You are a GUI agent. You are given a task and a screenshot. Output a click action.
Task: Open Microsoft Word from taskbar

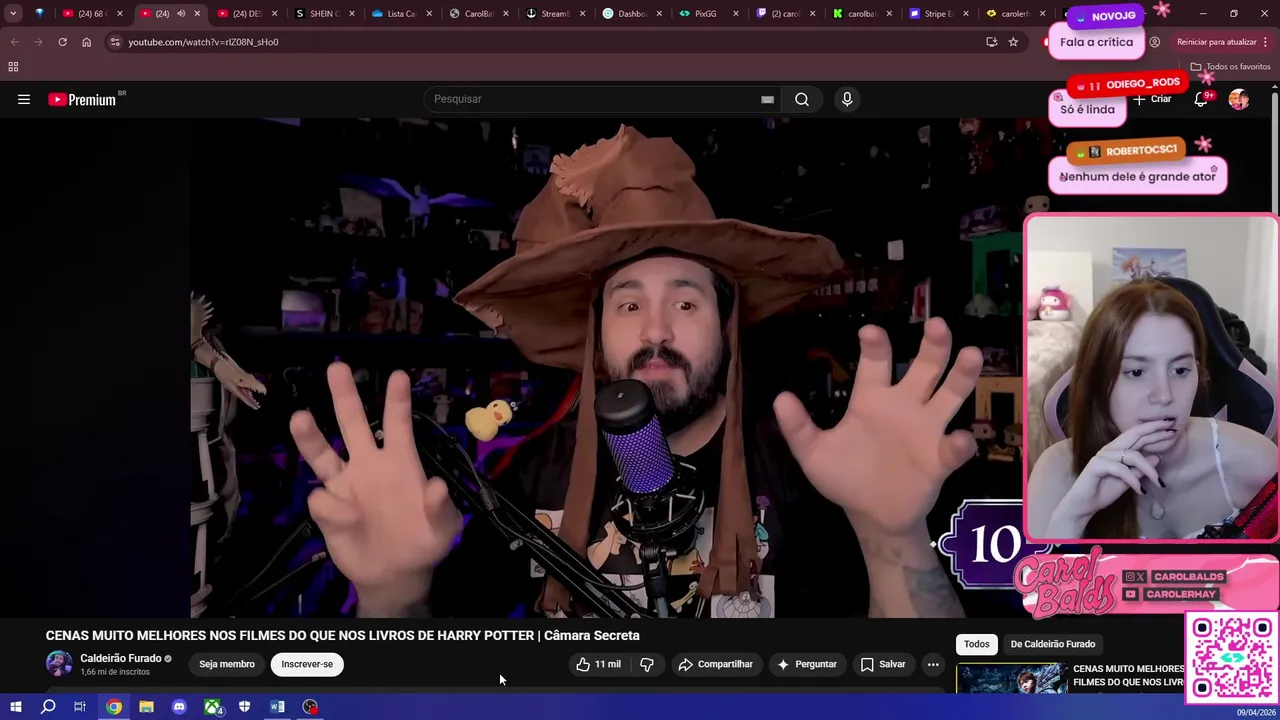pos(277,707)
